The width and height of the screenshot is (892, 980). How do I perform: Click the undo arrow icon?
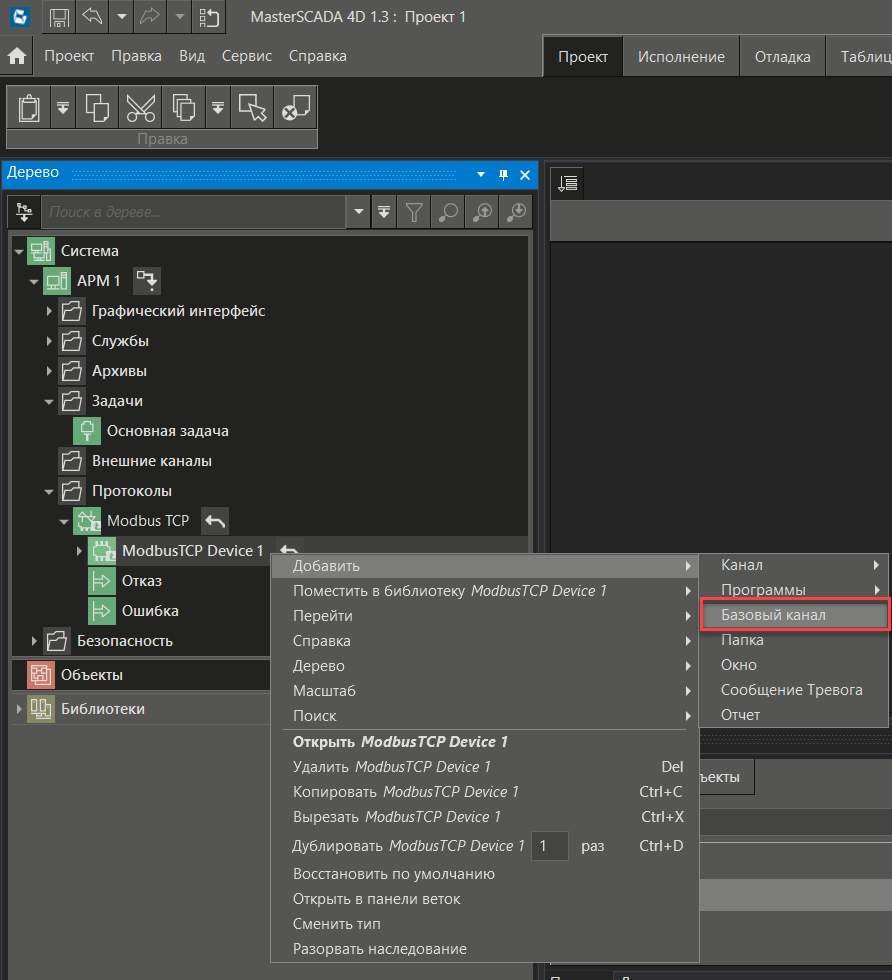pos(91,17)
